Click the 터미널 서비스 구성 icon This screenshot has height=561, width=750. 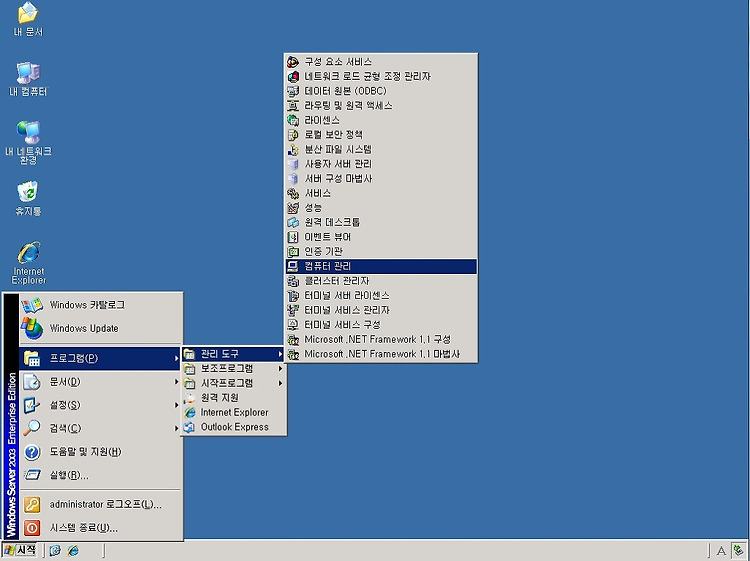pyautogui.click(x=293, y=325)
